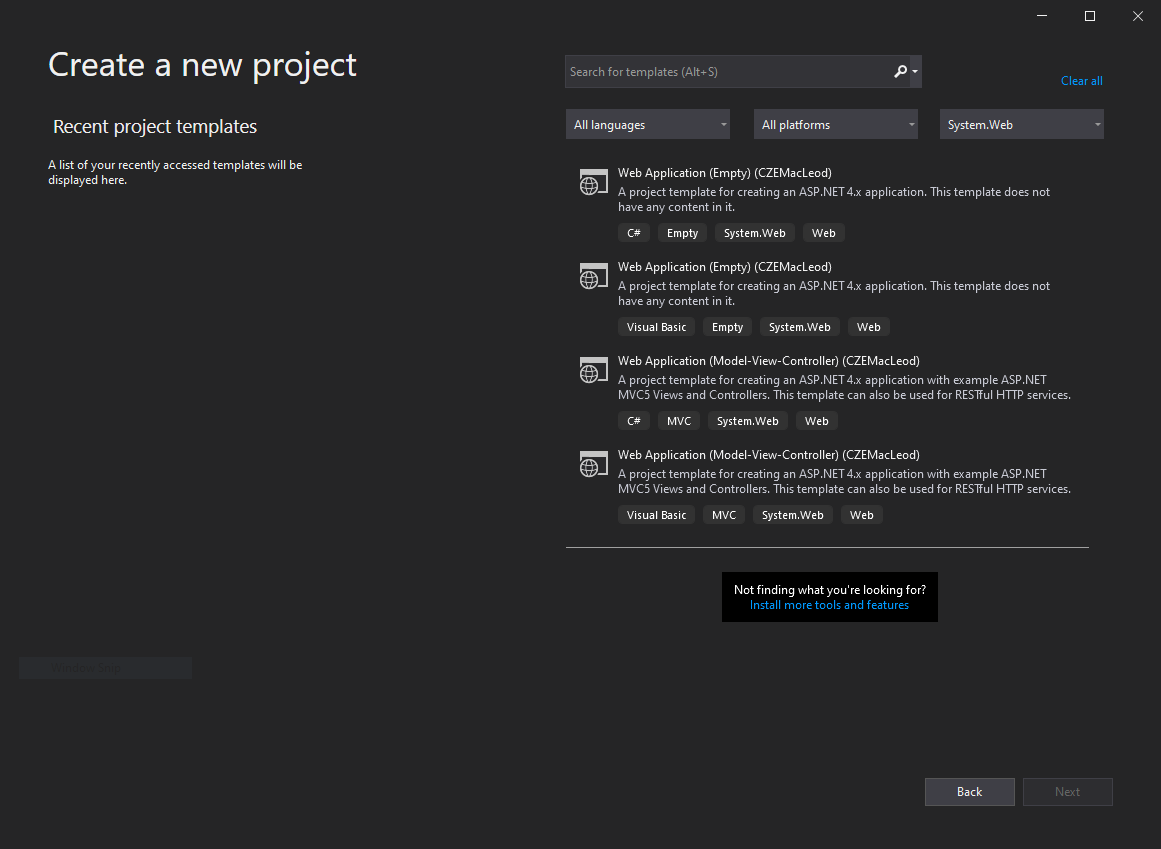
Task: Click the C# tag on the MVC template
Action: click(x=634, y=421)
